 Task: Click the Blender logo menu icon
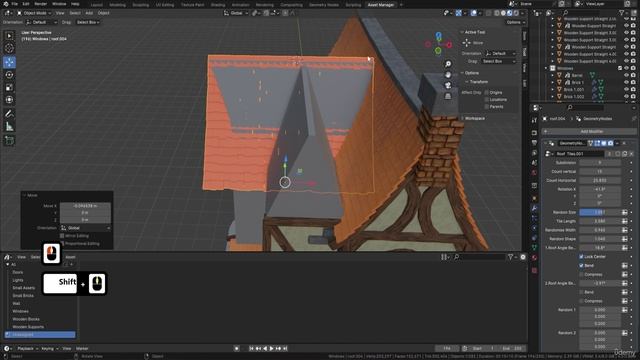[x=5, y=4]
